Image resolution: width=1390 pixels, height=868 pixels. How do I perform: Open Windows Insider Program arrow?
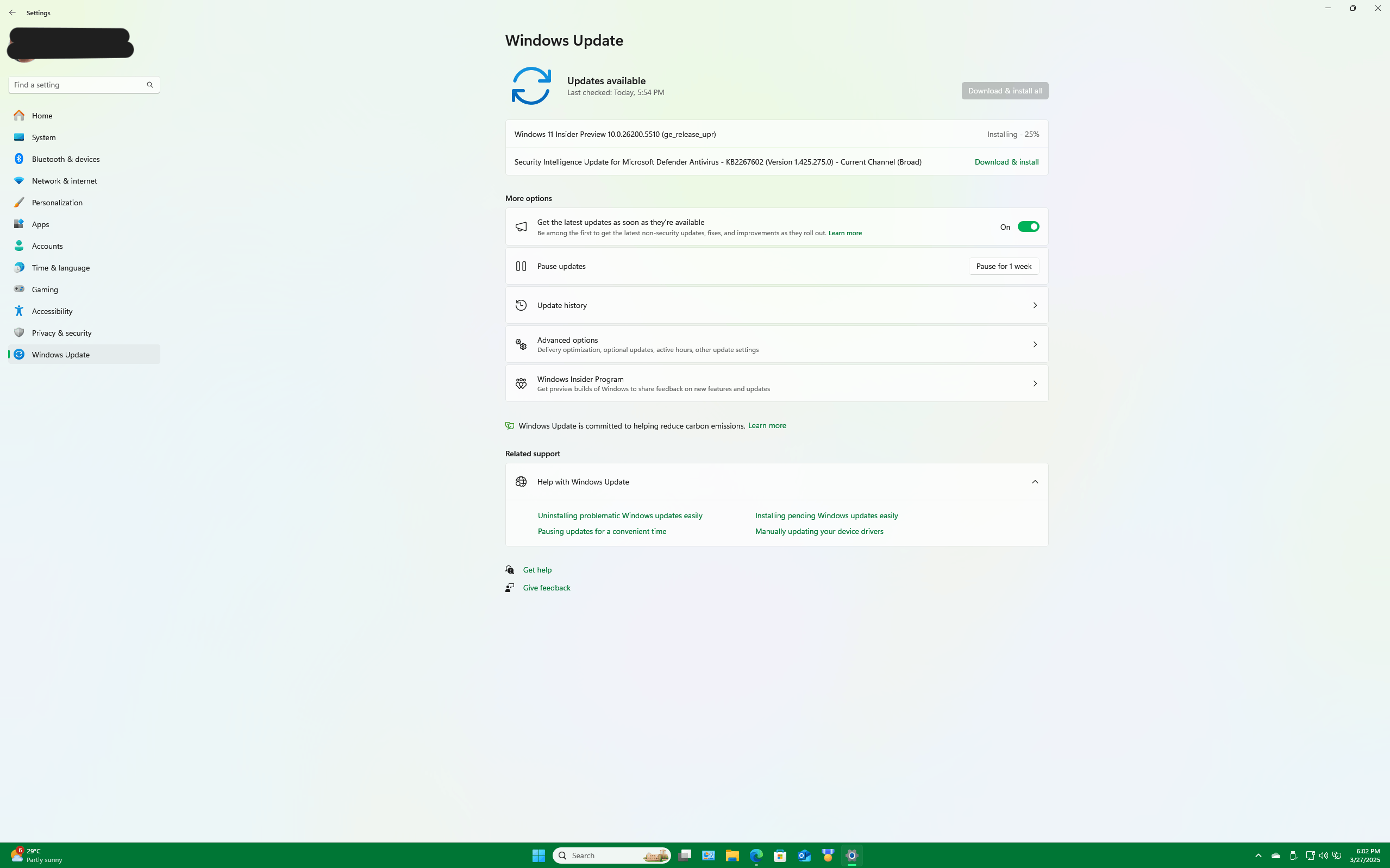[x=1035, y=383]
